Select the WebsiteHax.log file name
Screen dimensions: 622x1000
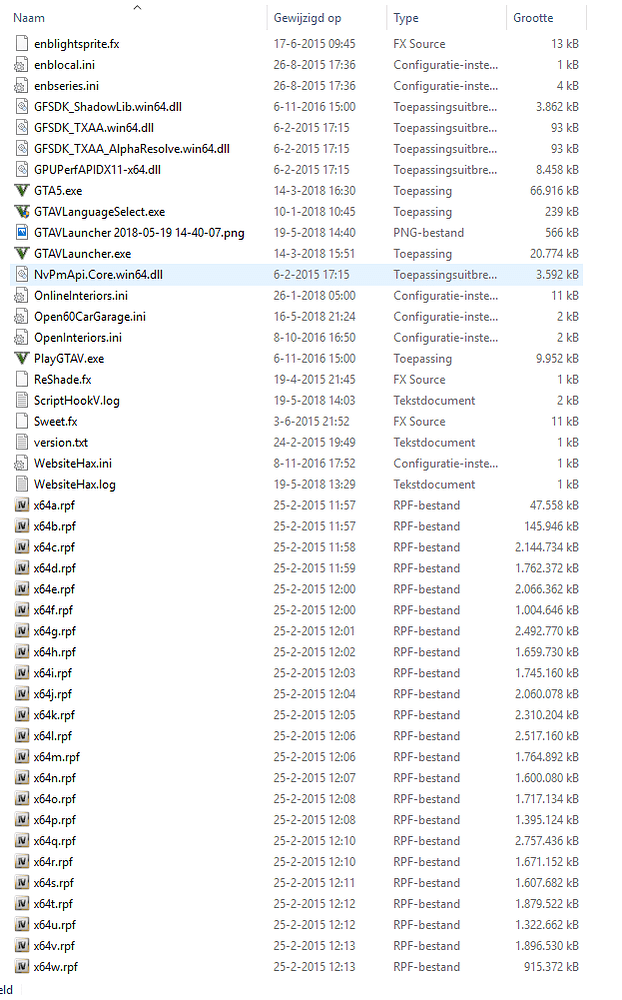[75, 485]
